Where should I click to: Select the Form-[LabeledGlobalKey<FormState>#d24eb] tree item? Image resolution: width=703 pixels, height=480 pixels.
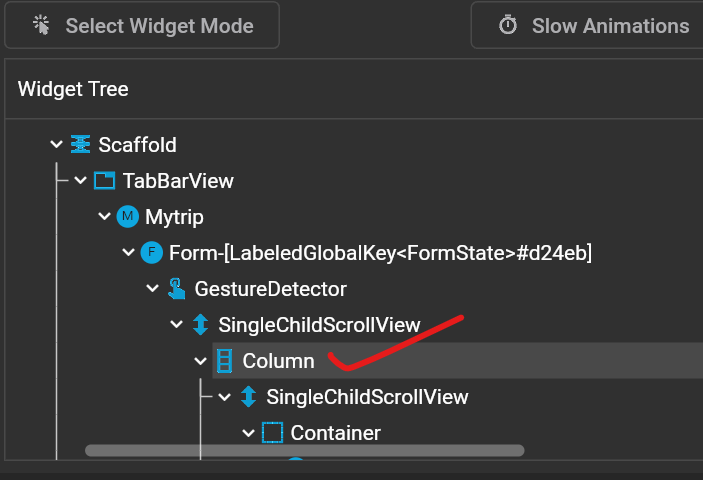coord(380,253)
